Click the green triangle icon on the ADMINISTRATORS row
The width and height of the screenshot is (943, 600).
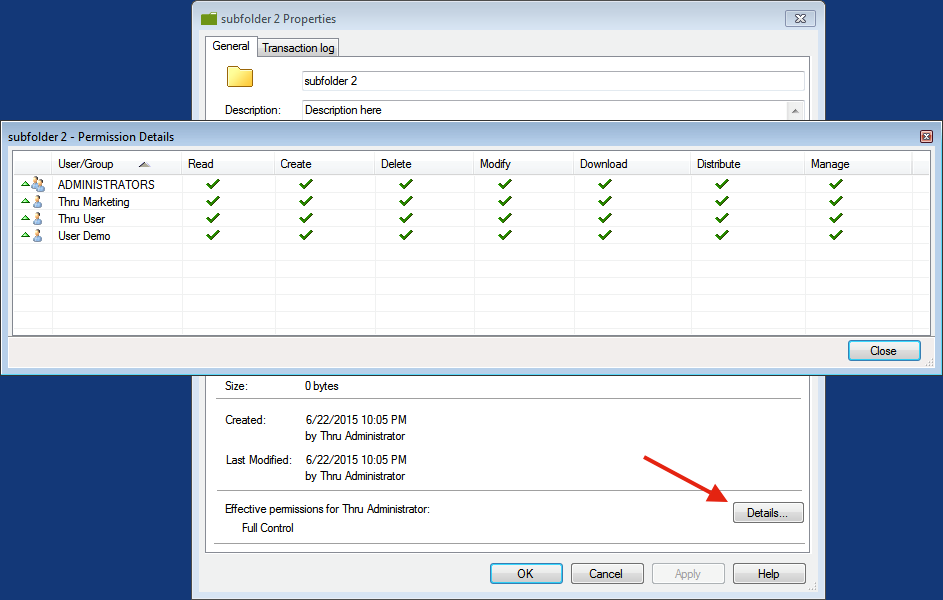tap(25, 184)
